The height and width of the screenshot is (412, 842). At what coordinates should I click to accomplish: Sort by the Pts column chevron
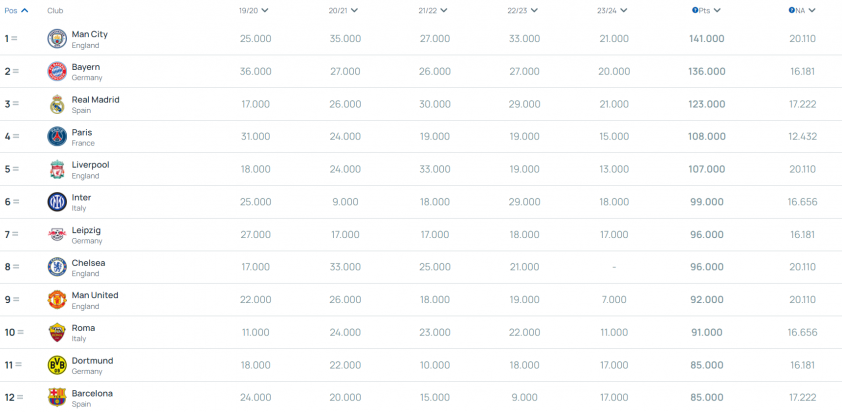click(x=717, y=10)
